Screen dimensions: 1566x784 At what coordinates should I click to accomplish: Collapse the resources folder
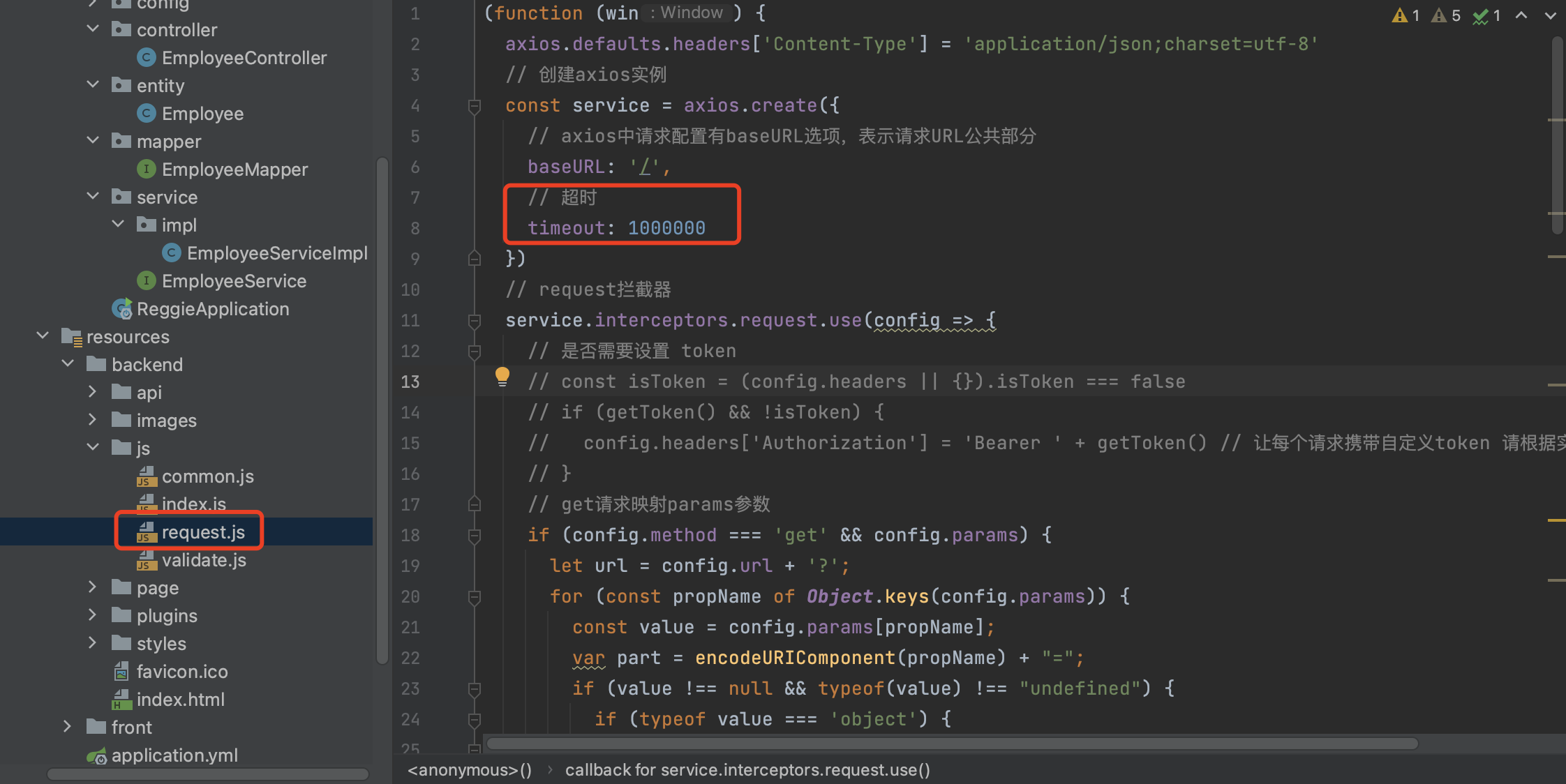point(43,336)
